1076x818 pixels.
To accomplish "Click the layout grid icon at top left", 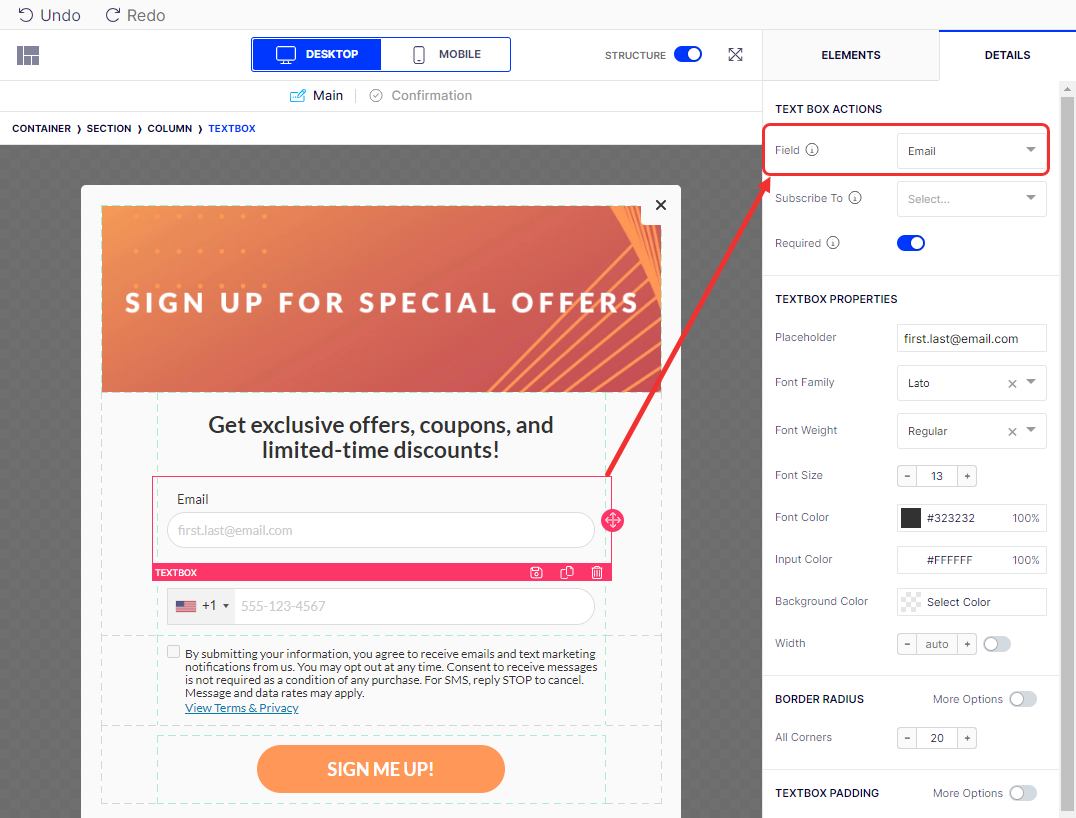I will pos(28,56).
